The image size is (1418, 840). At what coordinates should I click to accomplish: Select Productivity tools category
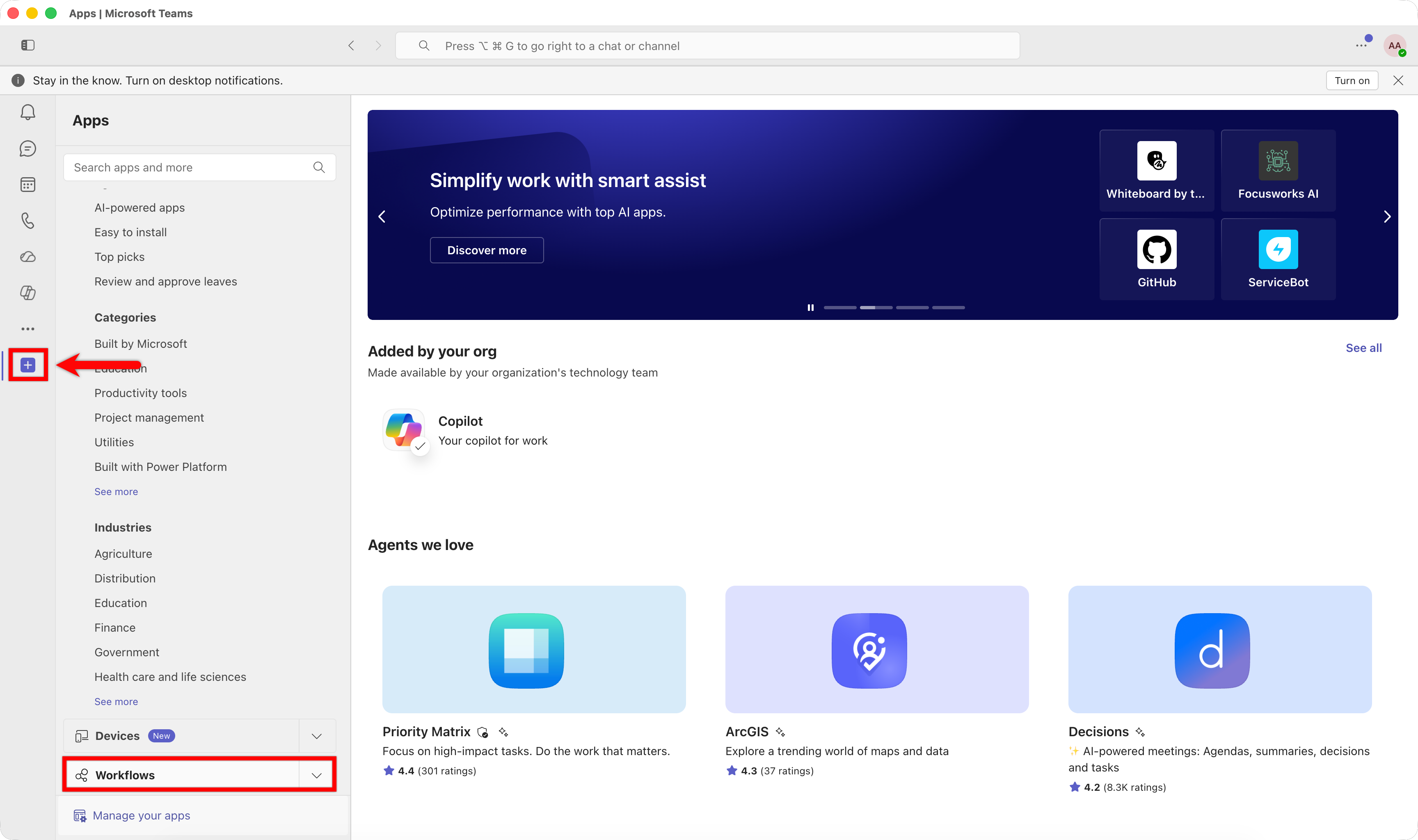[x=140, y=393]
